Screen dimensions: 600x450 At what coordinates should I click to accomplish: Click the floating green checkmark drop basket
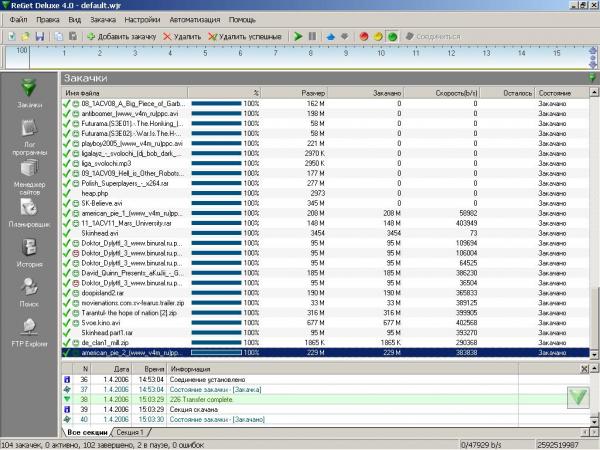[x=578, y=397]
